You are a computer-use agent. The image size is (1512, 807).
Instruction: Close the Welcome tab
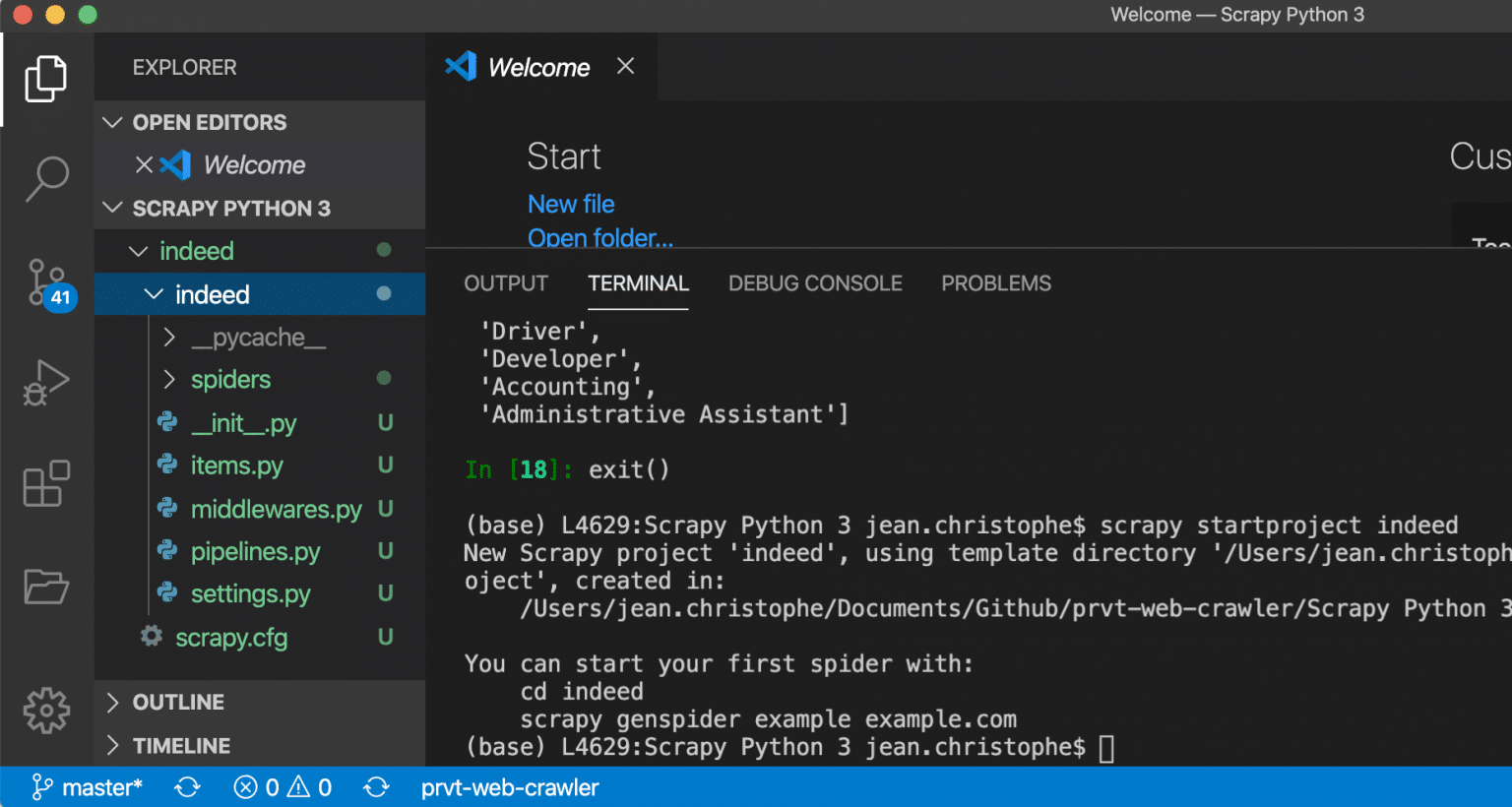coord(625,66)
